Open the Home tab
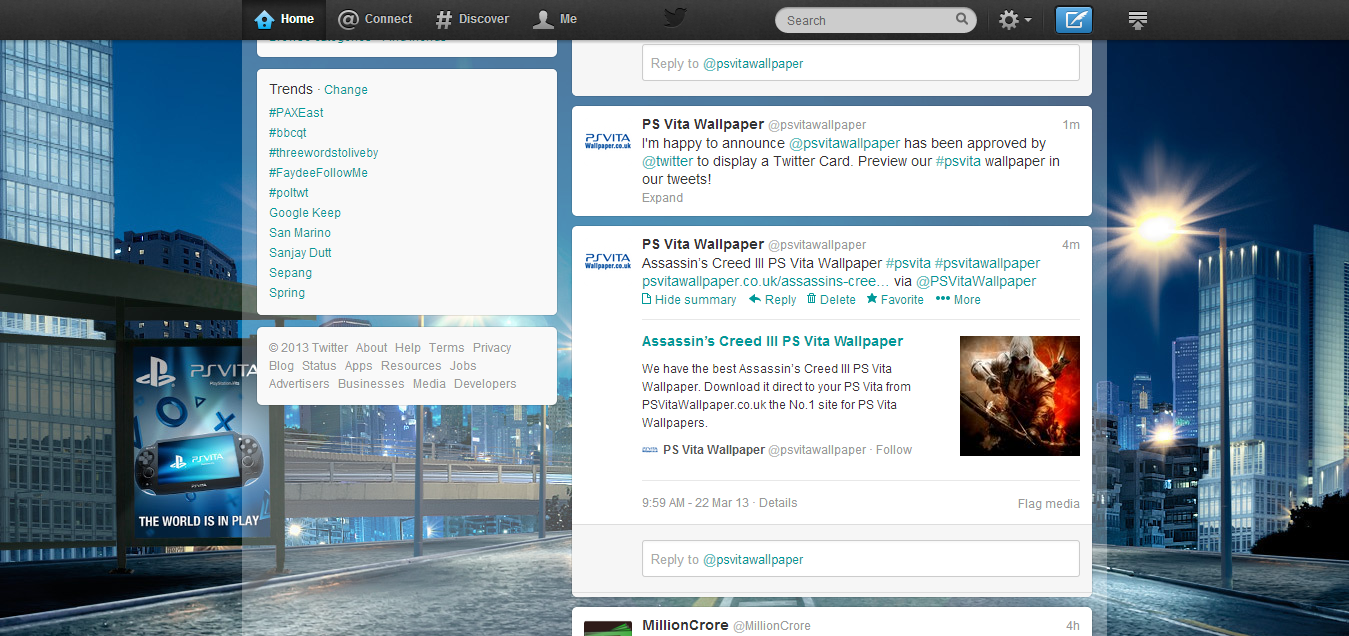1349x636 pixels. 285,19
